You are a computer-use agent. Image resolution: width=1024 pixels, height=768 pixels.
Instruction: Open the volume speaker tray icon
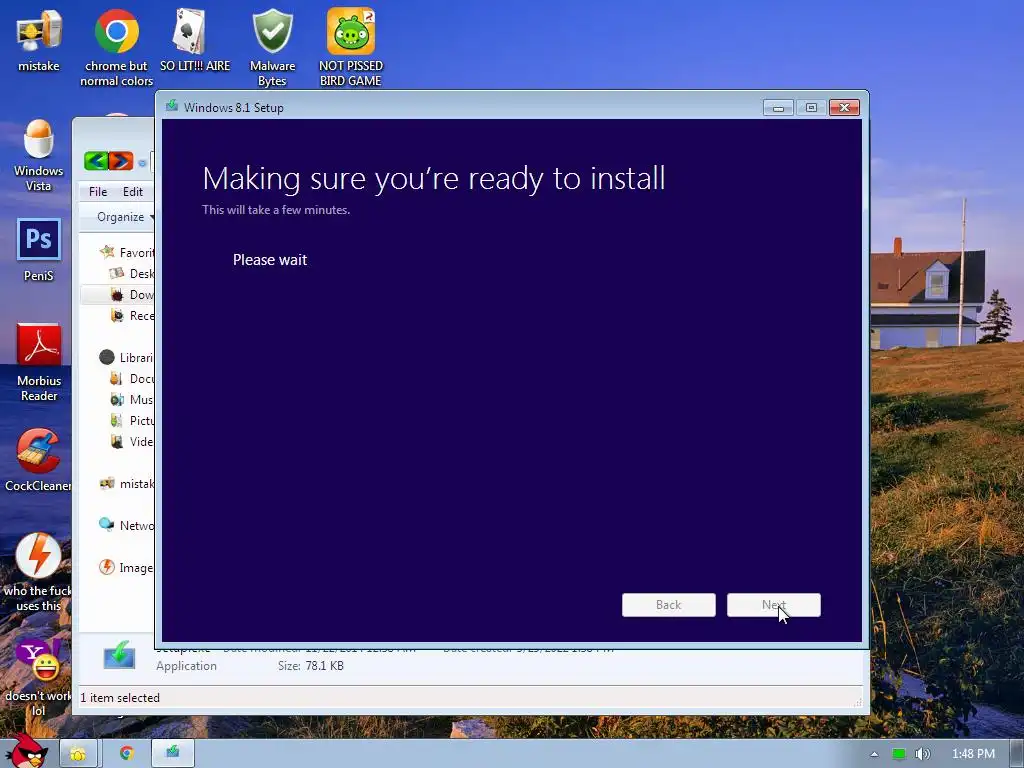pos(922,754)
